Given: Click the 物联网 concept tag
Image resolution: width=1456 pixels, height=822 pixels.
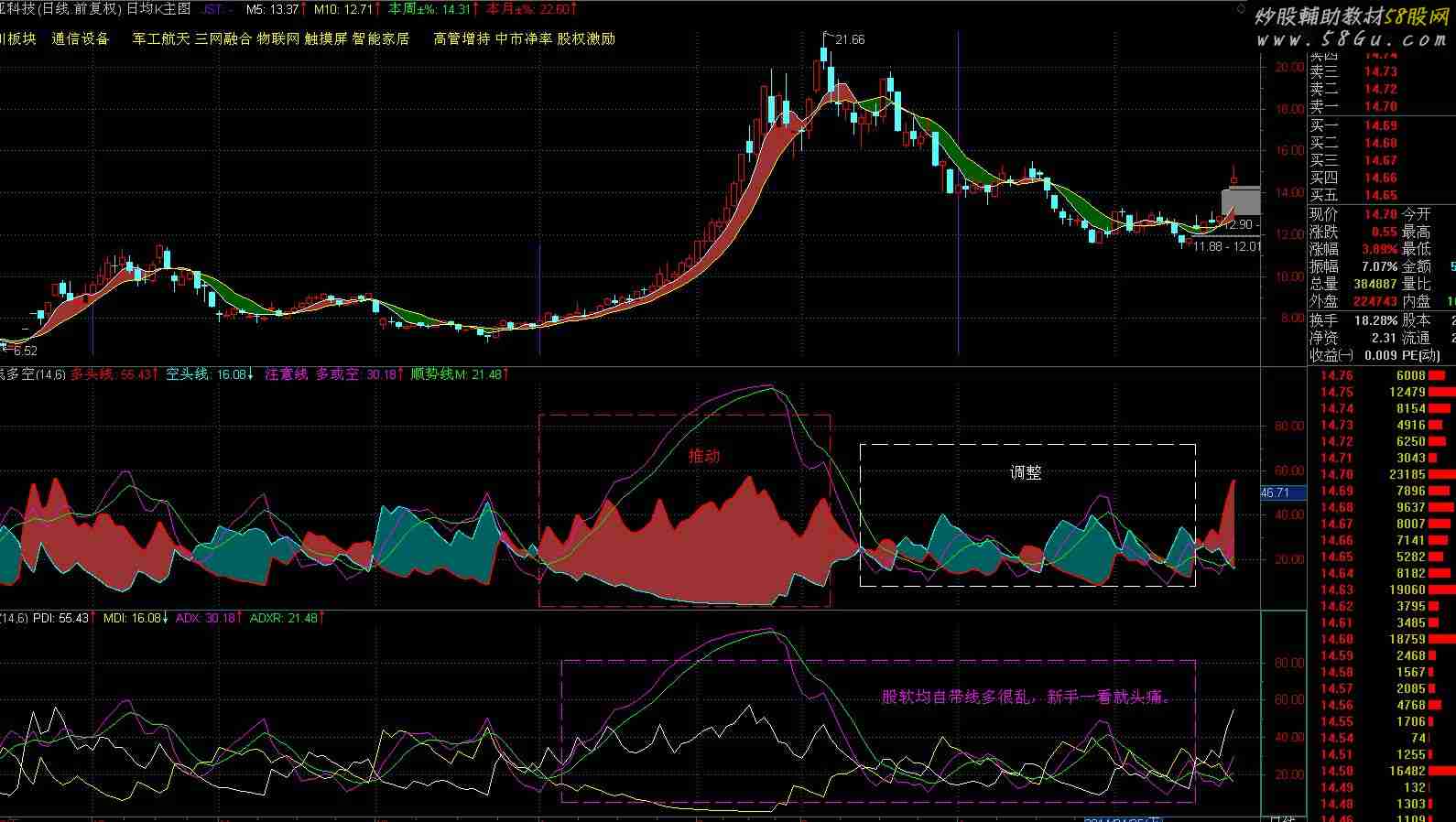Looking at the screenshot, I should [x=277, y=38].
